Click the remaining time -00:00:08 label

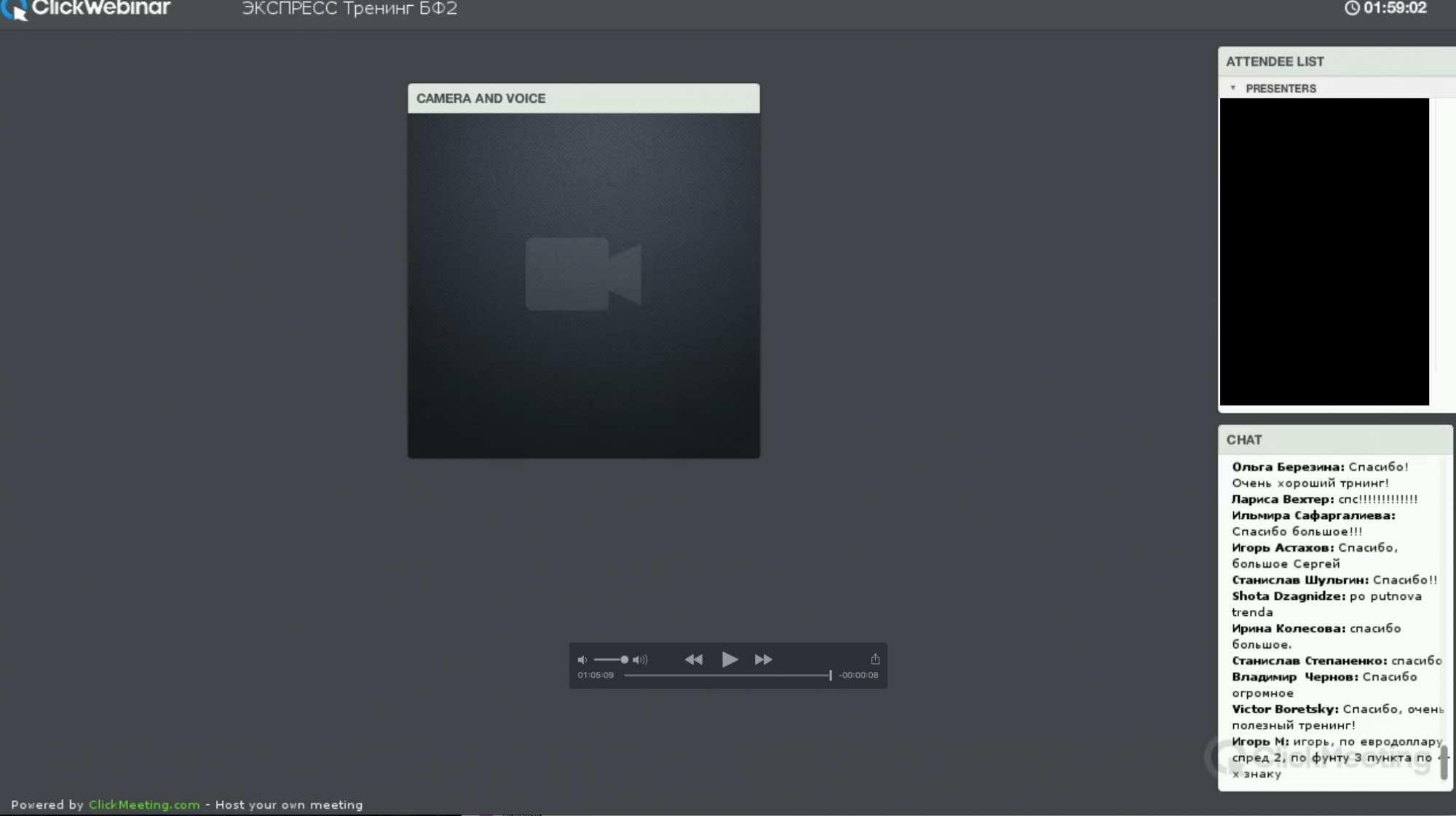pyautogui.click(x=858, y=676)
